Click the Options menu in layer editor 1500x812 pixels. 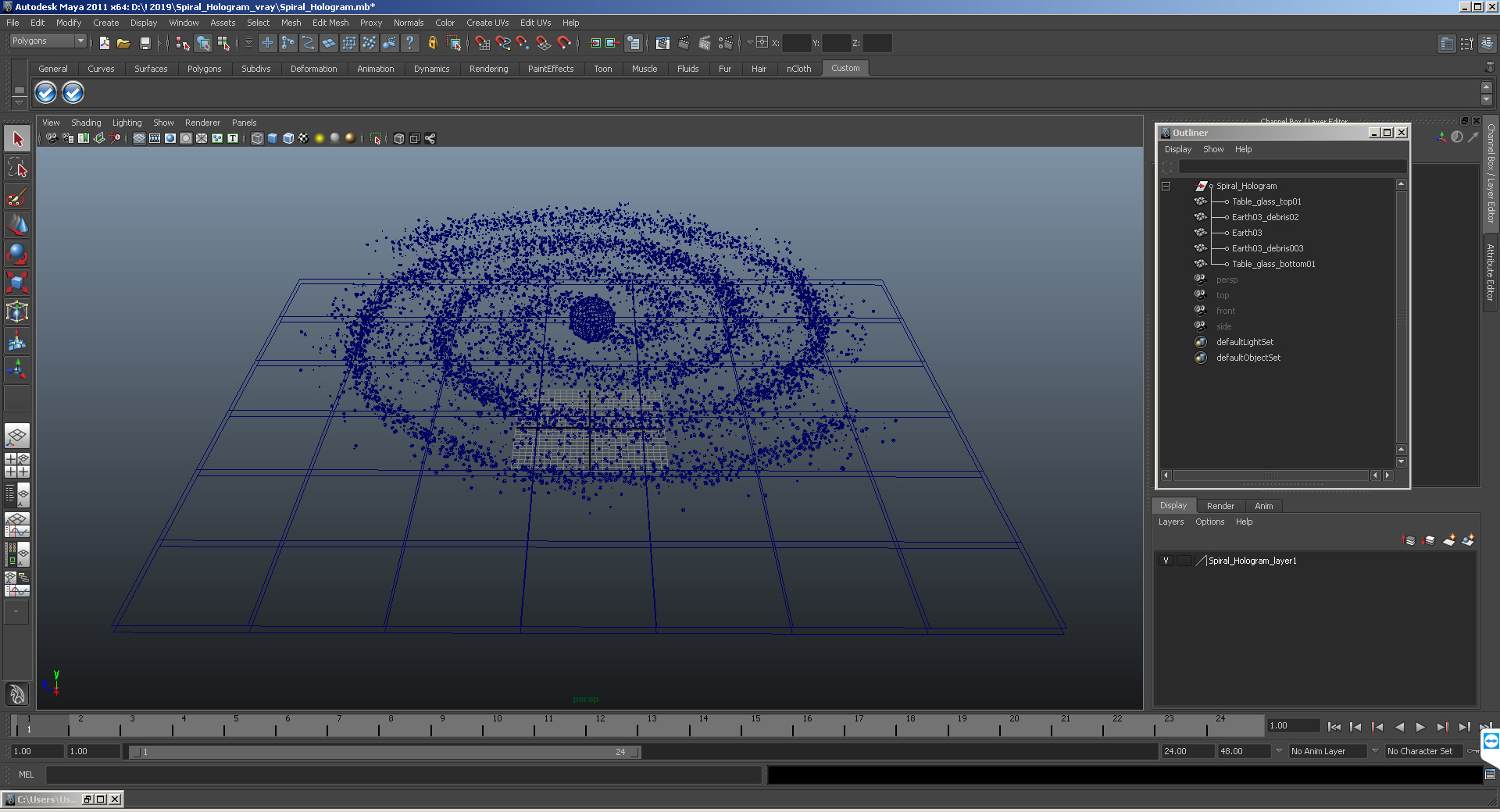coord(1209,522)
